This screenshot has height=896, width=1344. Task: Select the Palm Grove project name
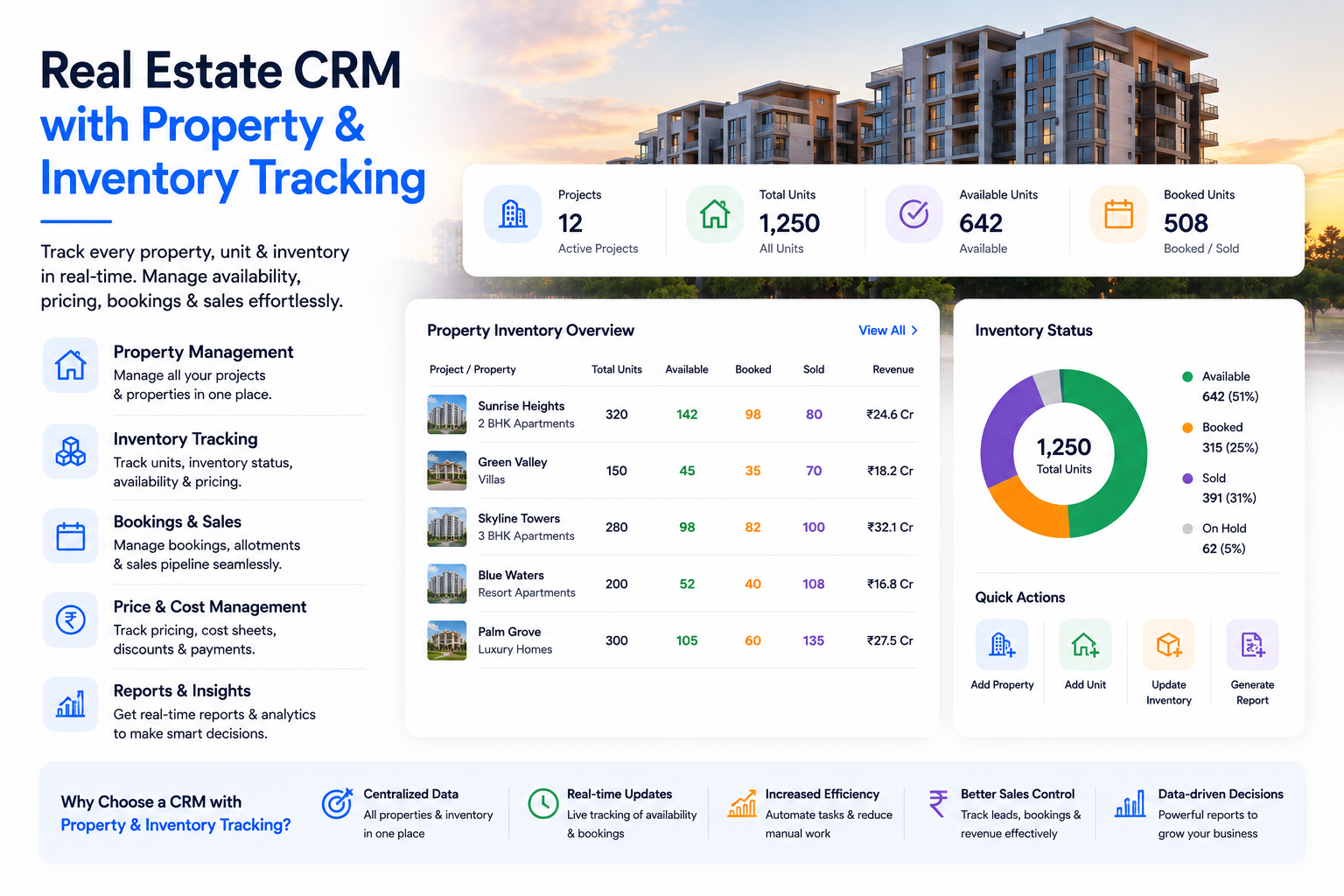pos(509,632)
